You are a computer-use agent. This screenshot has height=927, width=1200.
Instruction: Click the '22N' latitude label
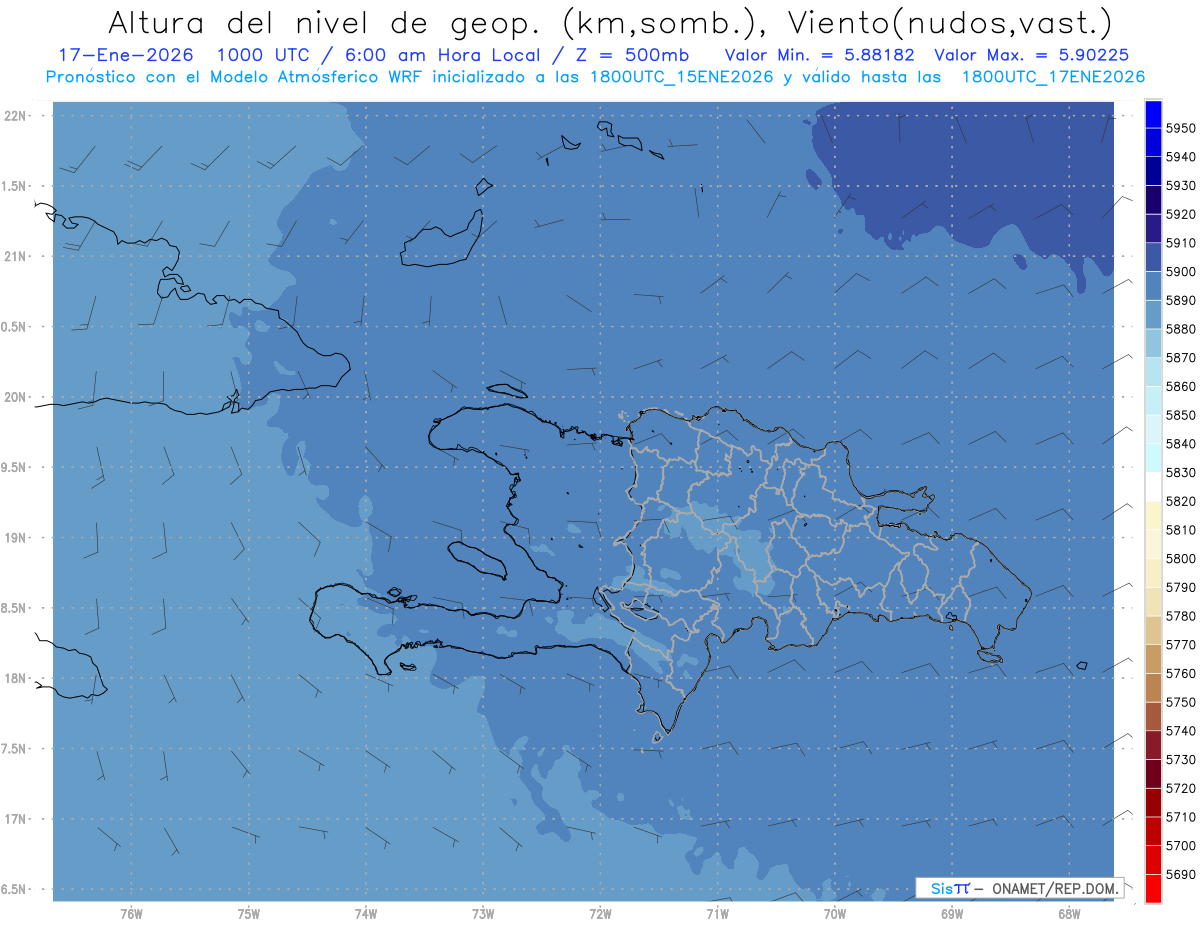(x=17, y=115)
